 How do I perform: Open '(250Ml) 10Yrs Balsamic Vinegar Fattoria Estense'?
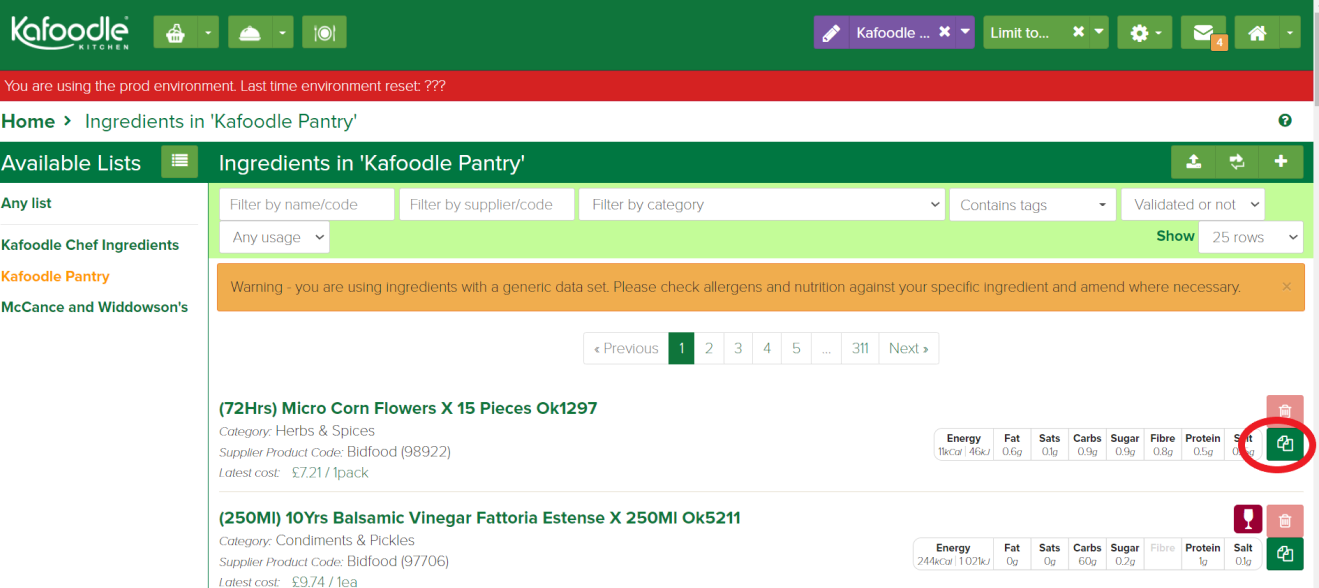point(480,518)
